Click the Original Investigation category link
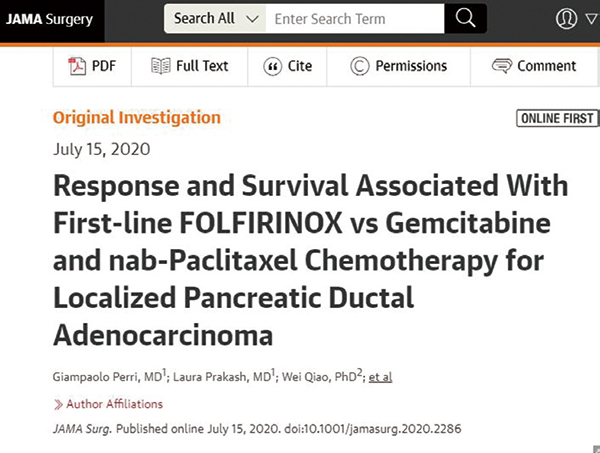This screenshot has height=453, width=600. [x=137, y=117]
